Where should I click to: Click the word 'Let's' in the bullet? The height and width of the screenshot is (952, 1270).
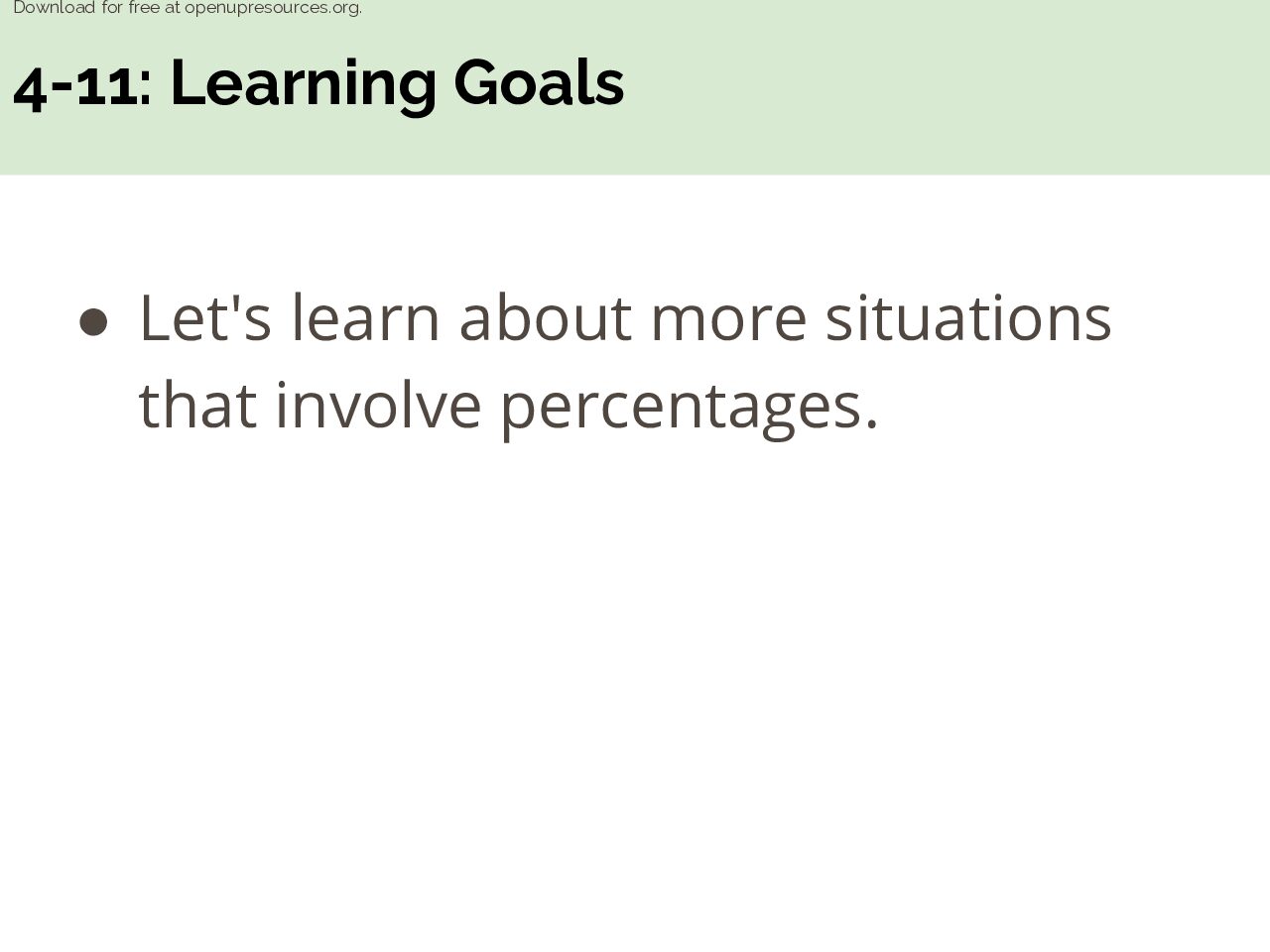(205, 317)
